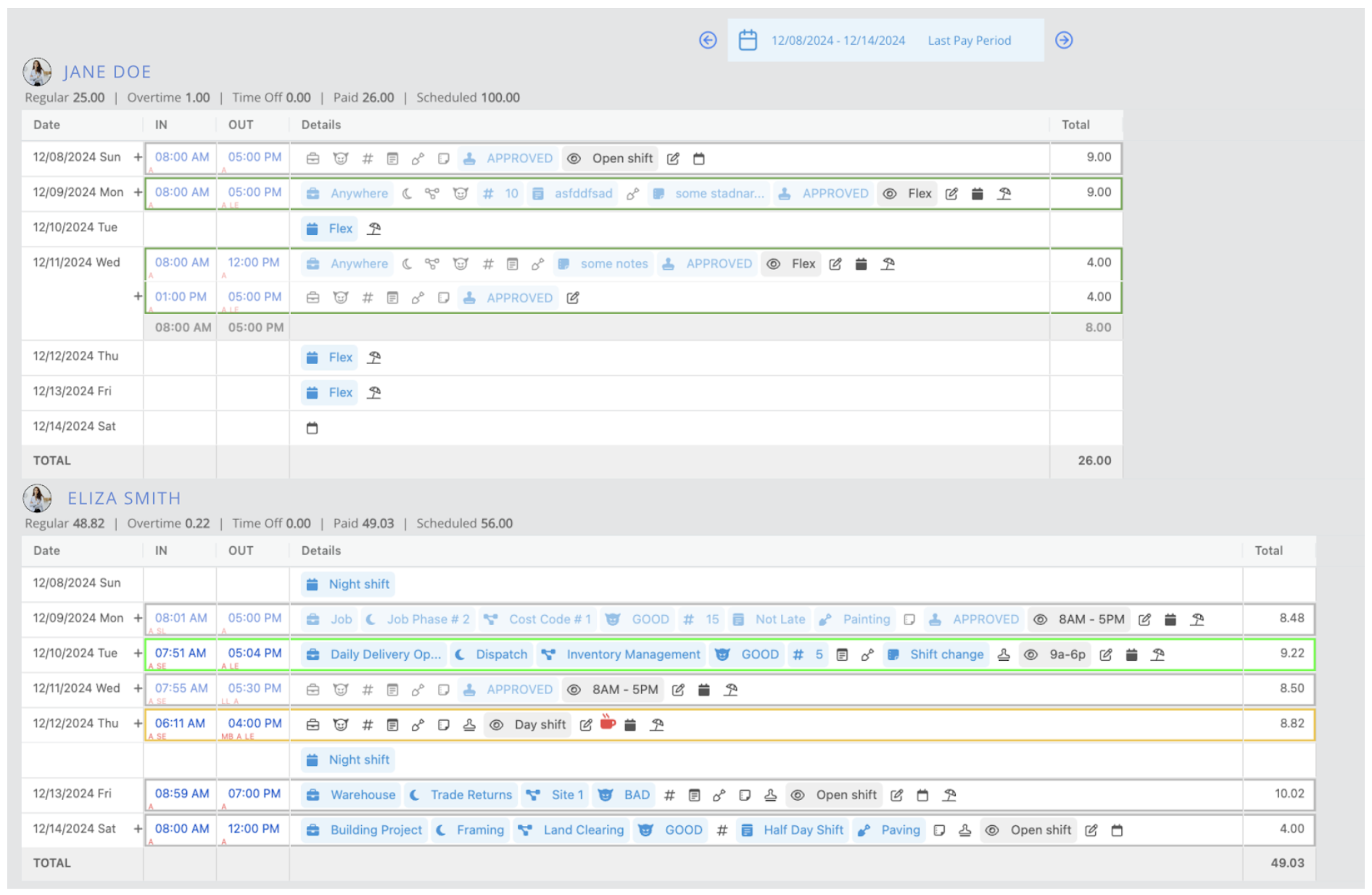Click the edit pencil on Jane's Sunday shift

pos(674,158)
